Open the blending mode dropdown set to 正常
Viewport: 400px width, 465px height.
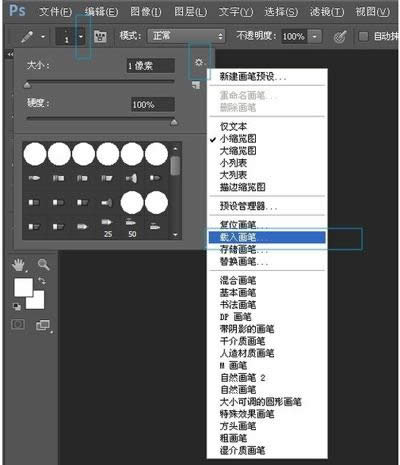[x=187, y=36]
